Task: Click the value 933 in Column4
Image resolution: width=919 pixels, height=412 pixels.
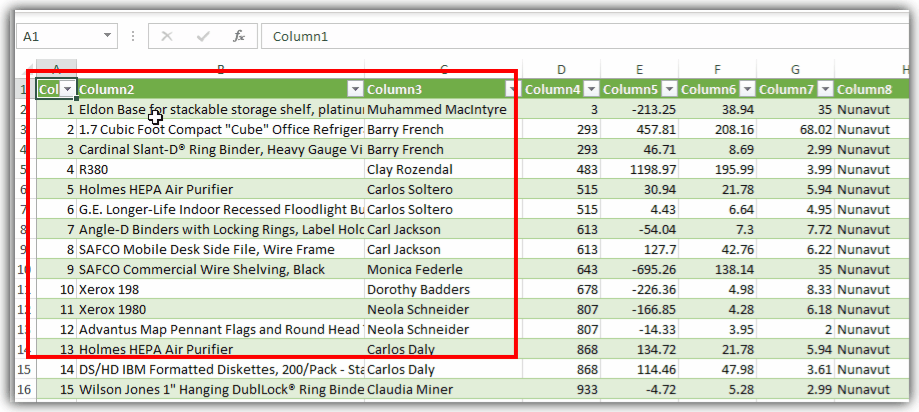Action: click(x=561, y=390)
